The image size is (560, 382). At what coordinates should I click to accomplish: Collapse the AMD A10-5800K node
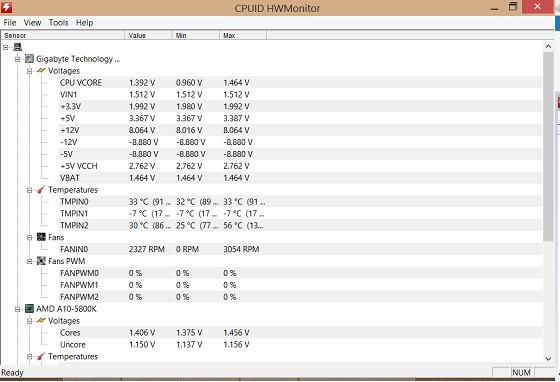tap(18, 309)
